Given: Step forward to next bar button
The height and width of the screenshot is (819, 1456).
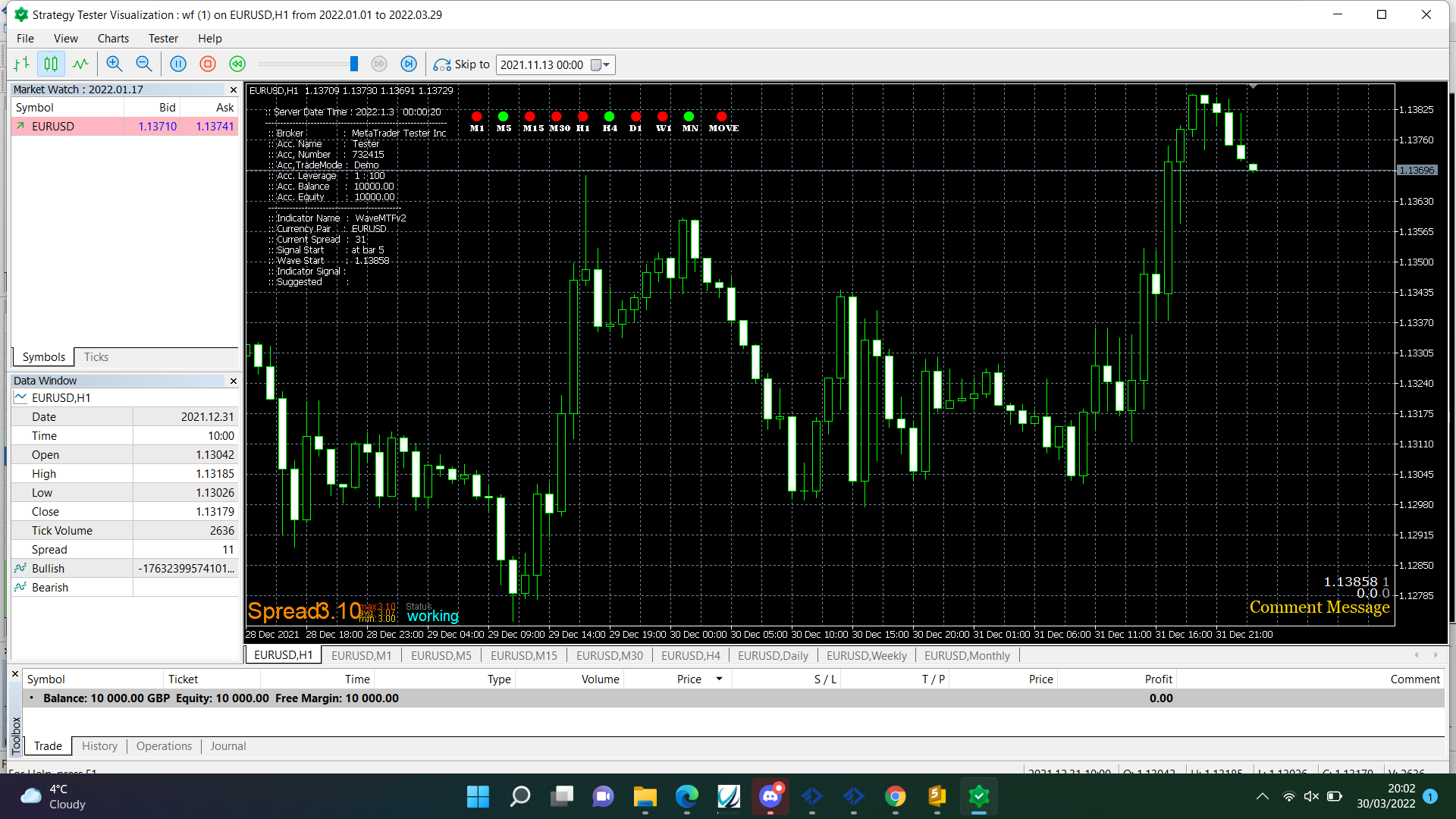Looking at the screenshot, I should click(x=409, y=64).
